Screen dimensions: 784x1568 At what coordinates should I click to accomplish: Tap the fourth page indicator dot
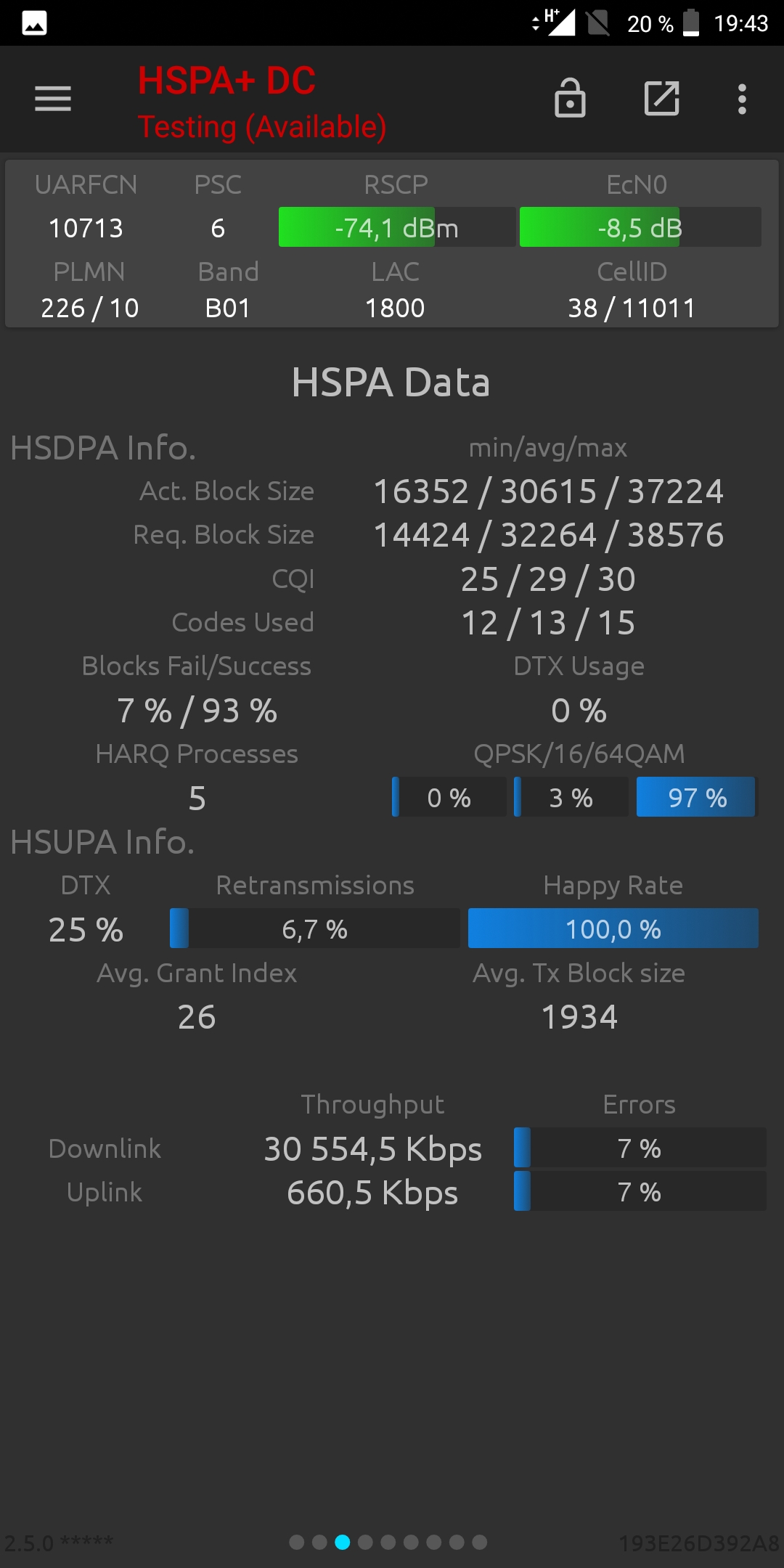click(x=365, y=1542)
